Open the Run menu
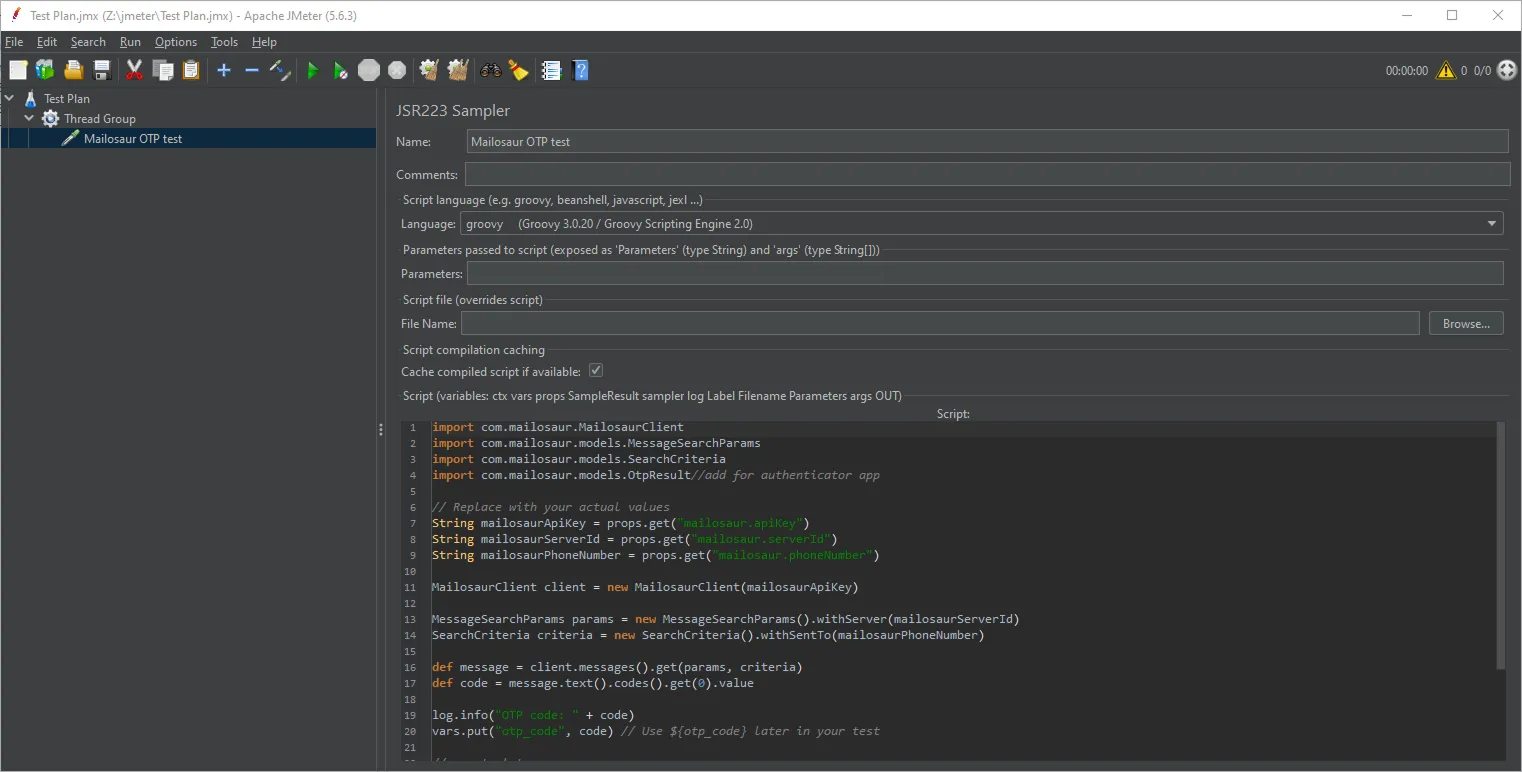Screen dimensions: 1522x772 pyautogui.click(x=130, y=42)
